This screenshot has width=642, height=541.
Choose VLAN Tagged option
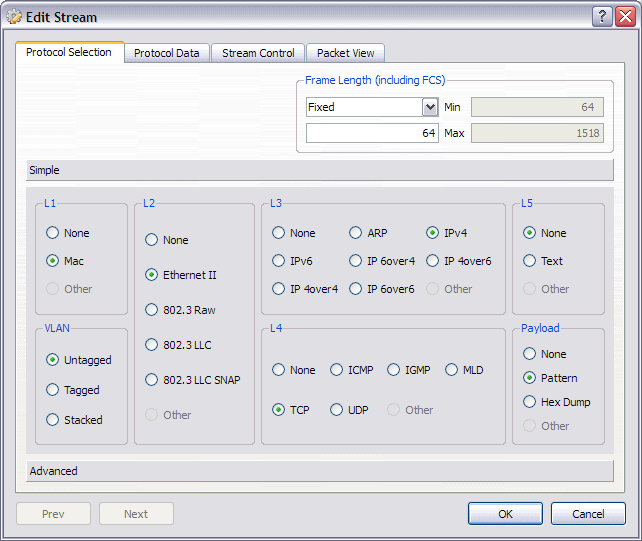[x=52, y=389]
